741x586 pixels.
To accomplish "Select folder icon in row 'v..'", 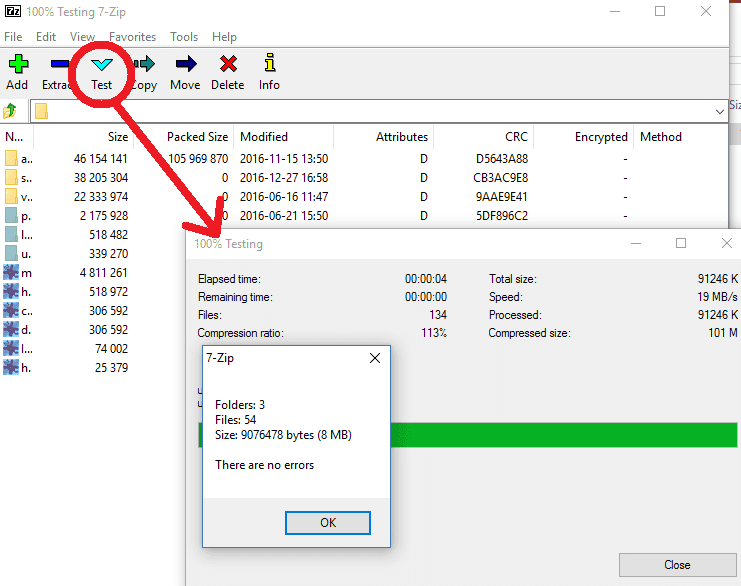I will [11, 196].
